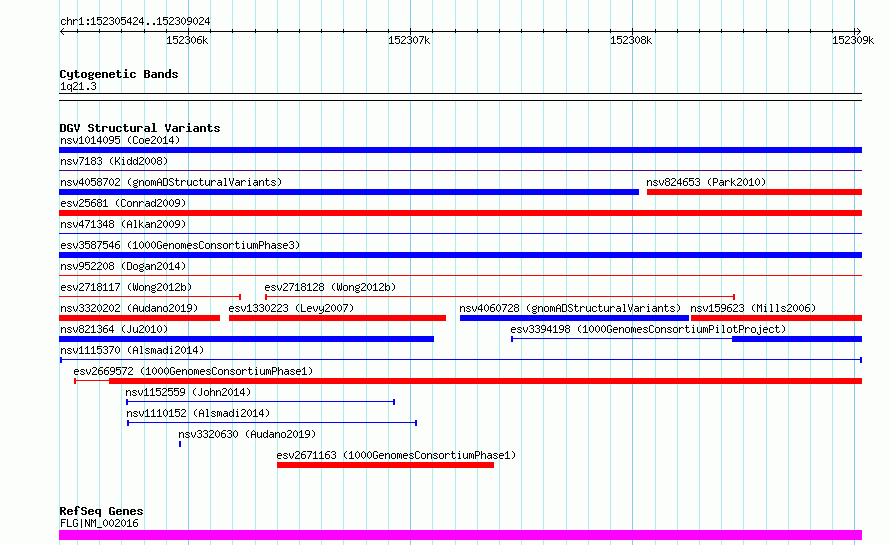890x545 pixels.
Task: Click the nsv3320202 (Audano2019) red bar
Action: click(139, 318)
